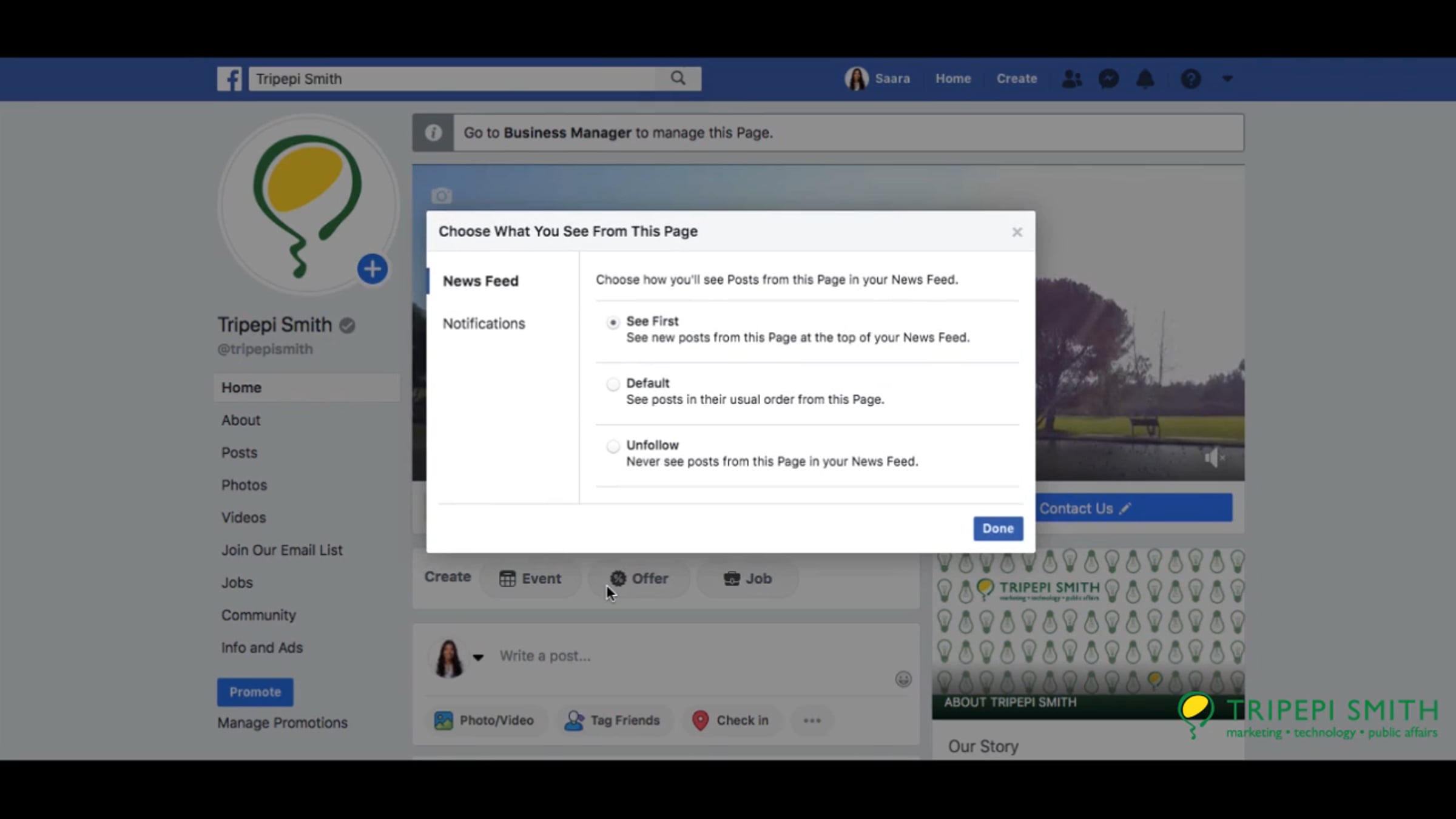1456x819 pixels.
Task: Click the search magnifier icon
Action: (678, 78)
